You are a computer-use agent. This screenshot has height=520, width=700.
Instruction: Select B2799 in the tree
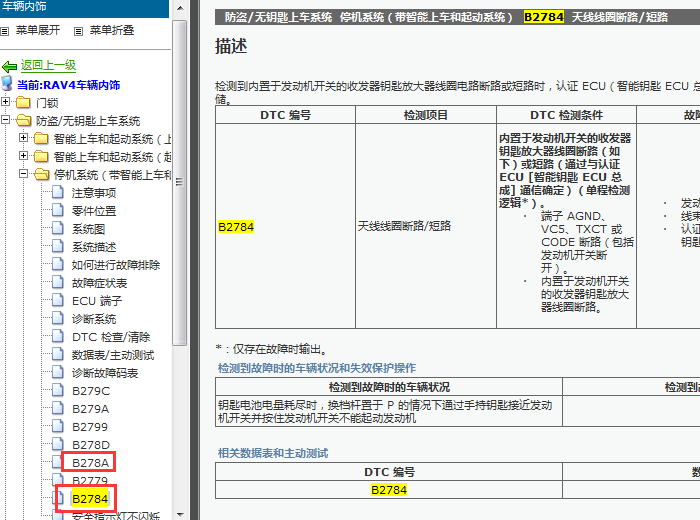pyautogui.click(x=90, y=427)
